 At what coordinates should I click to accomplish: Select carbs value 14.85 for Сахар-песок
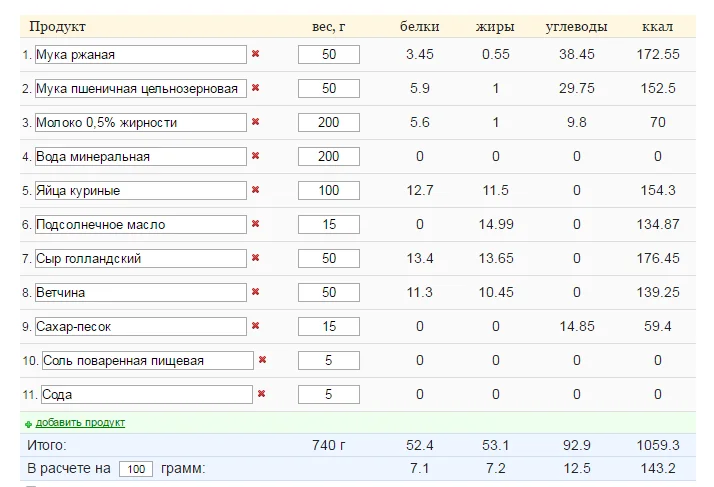coord(576,326)
